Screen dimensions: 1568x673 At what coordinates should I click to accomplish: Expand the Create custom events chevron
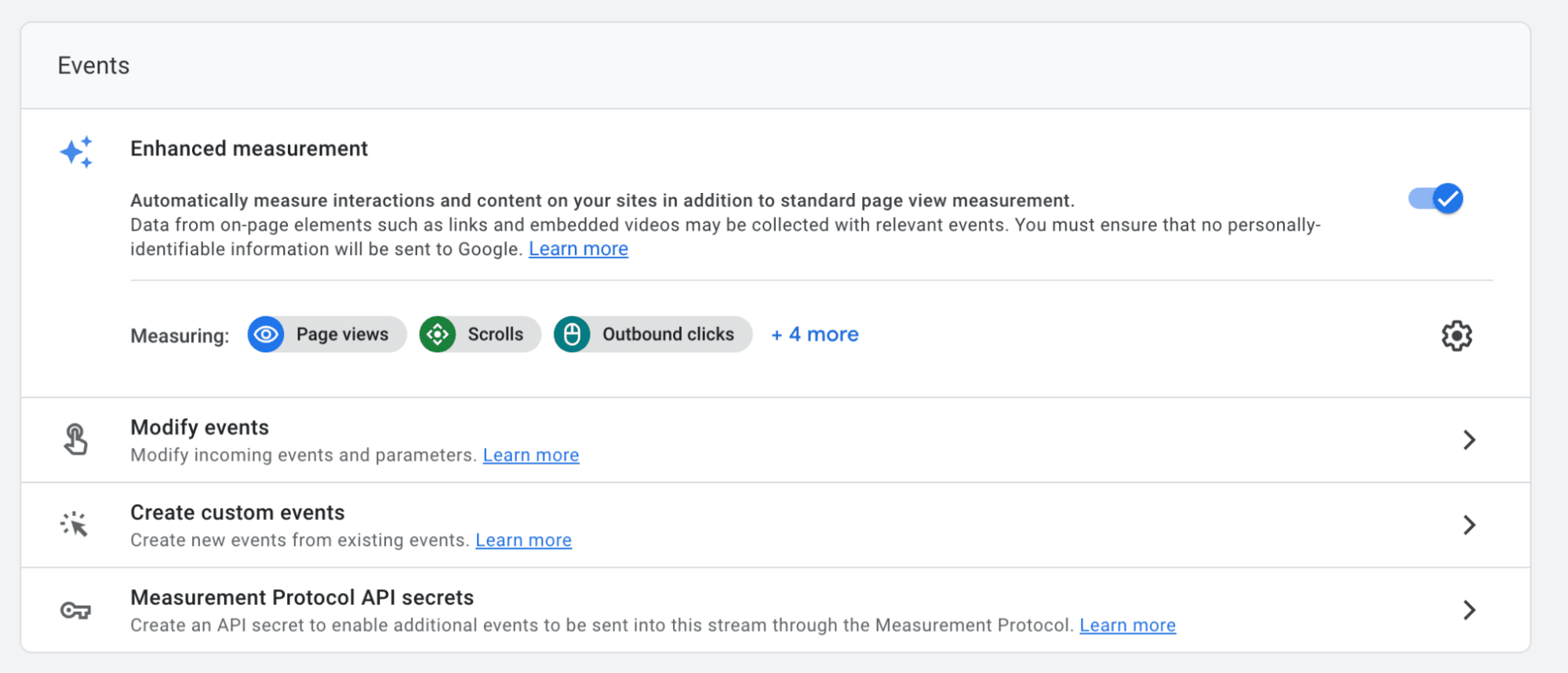[1469, 525]
